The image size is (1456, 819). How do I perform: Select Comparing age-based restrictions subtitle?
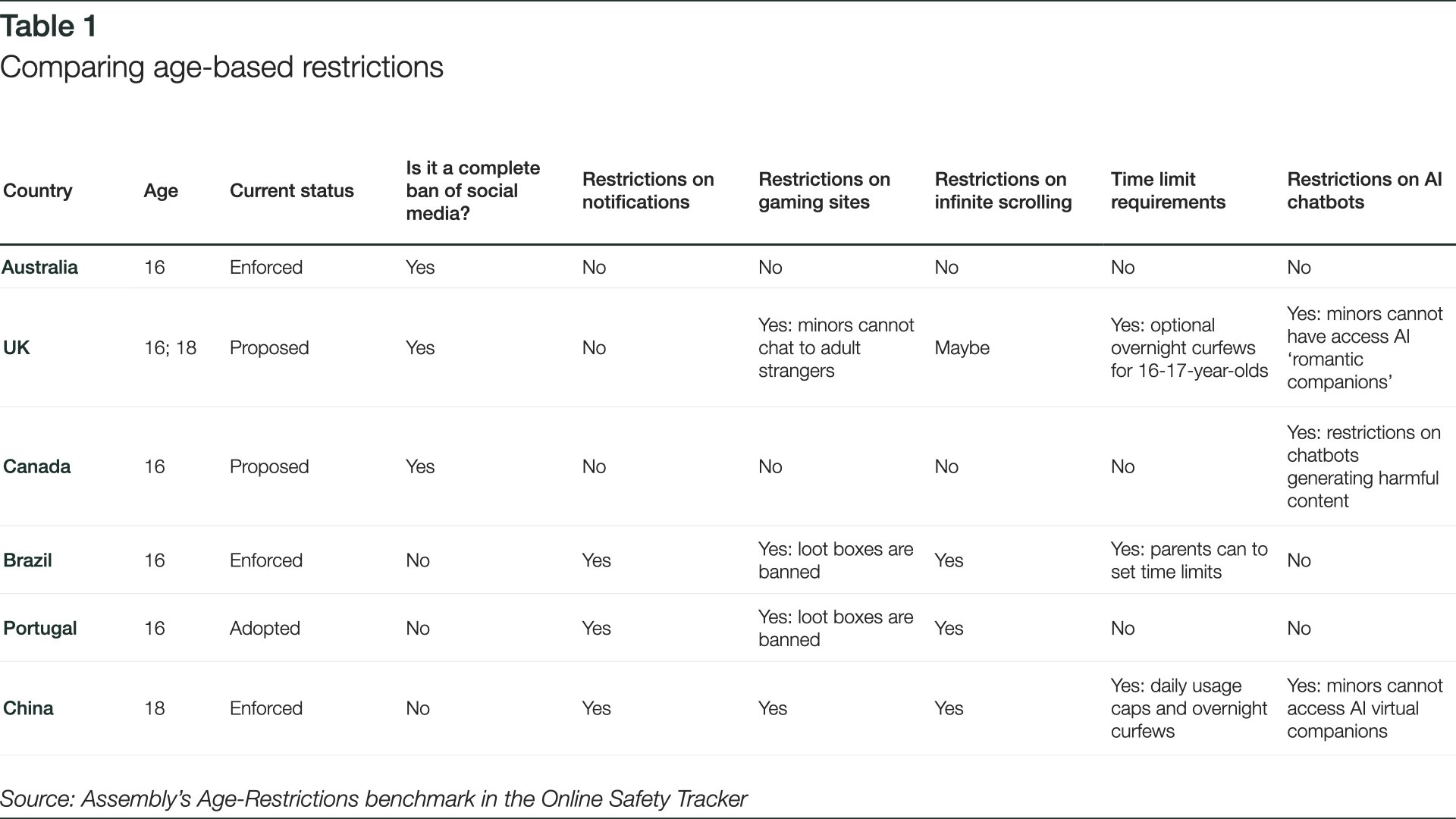pyautogui.click(x=221, y=67)
